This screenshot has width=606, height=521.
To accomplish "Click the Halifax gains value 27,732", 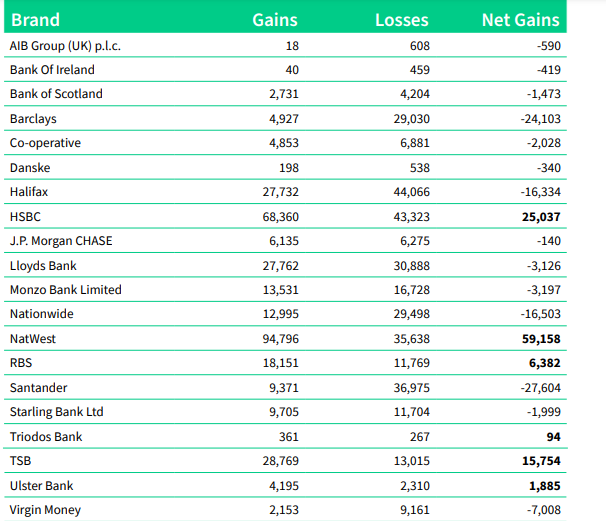I will [277, 192].
